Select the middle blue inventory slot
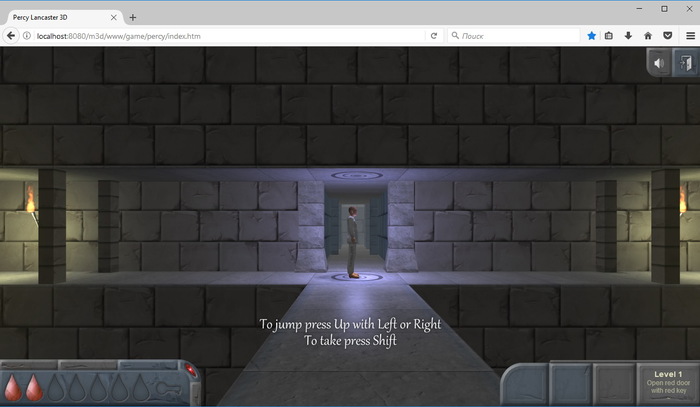 point(571,385)
